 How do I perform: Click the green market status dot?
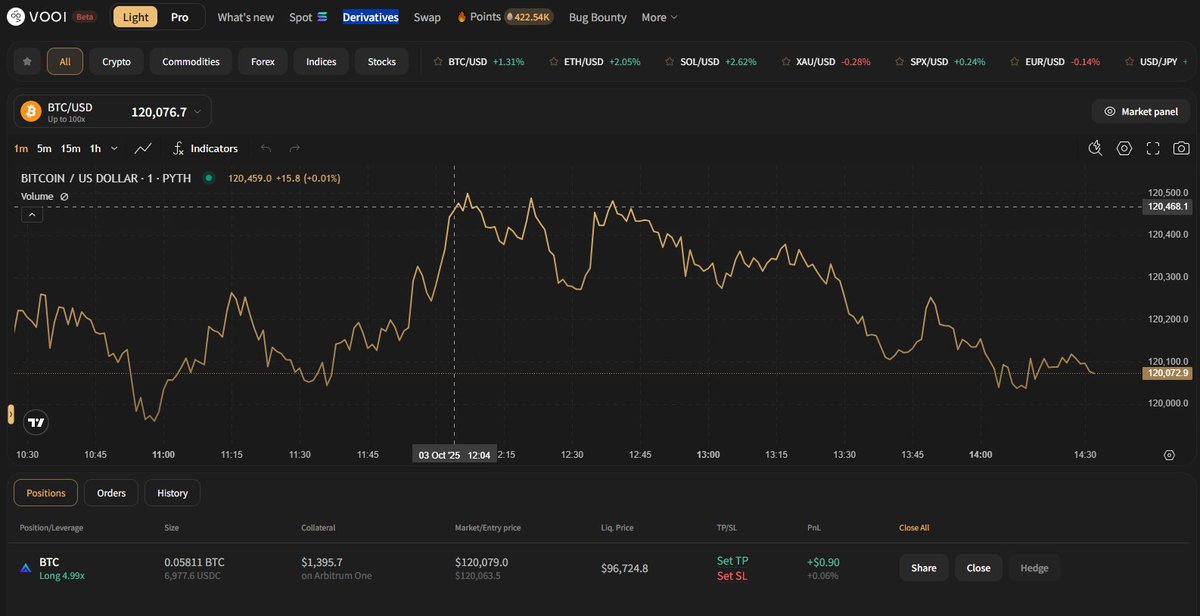pos(208,178)
